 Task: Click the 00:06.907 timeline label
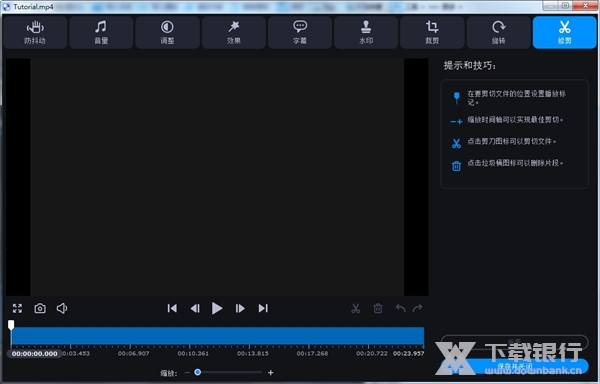point(134,353)
